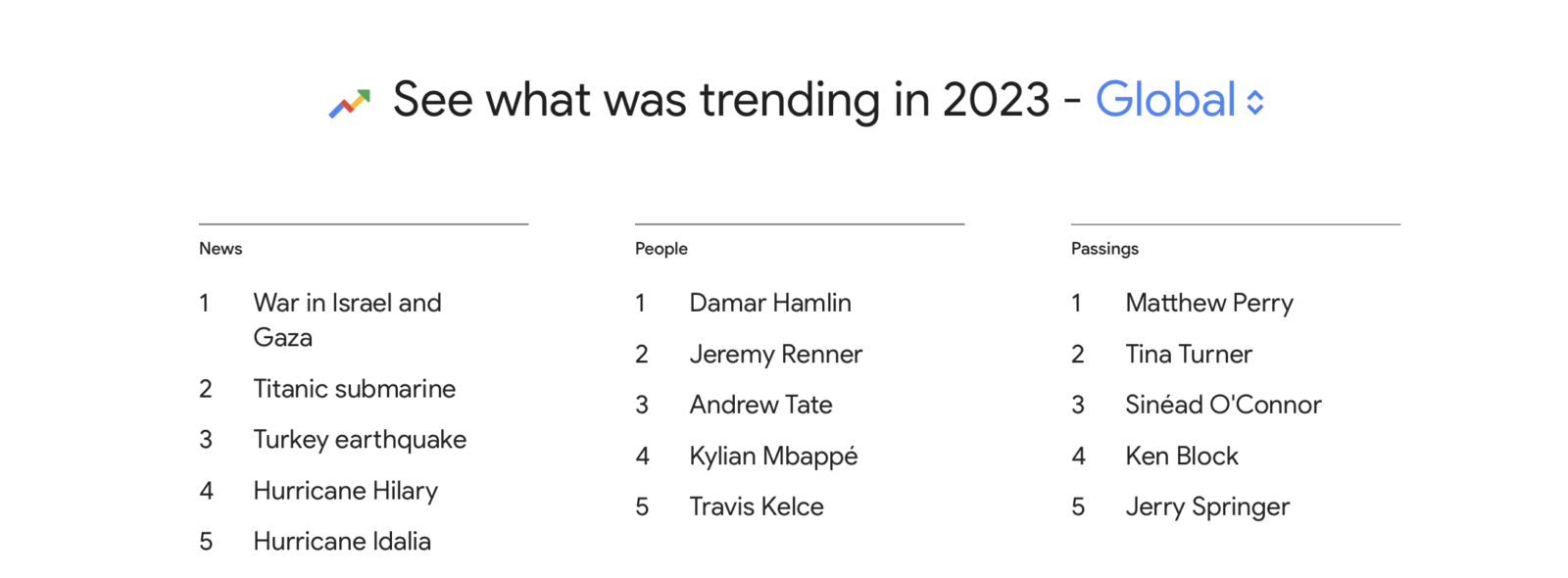Open Hurricane Hilary entry
The width and height of the screenshot is (1568, 578).
tap(345, 491)
